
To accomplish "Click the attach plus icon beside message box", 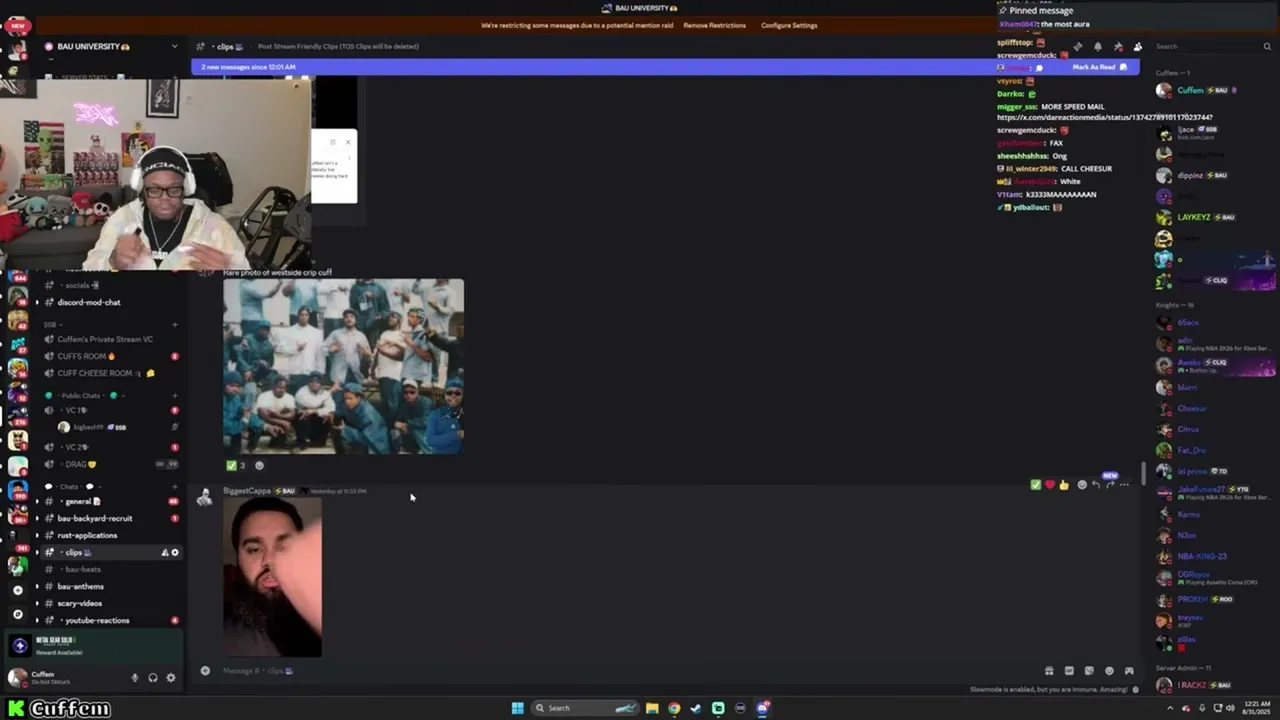I will click(x=205, y=670).
